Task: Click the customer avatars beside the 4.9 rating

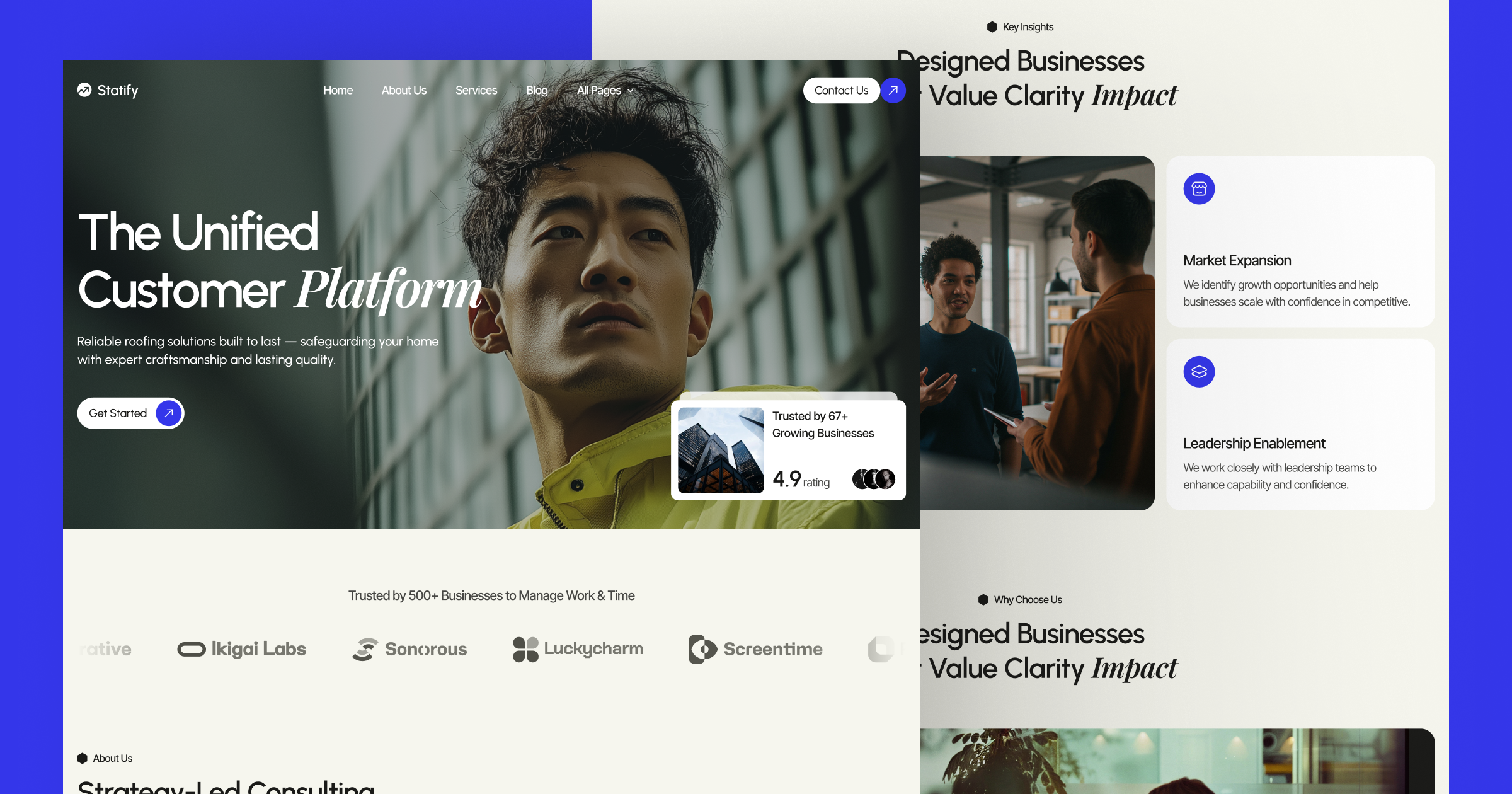Action: pos(873,479)
